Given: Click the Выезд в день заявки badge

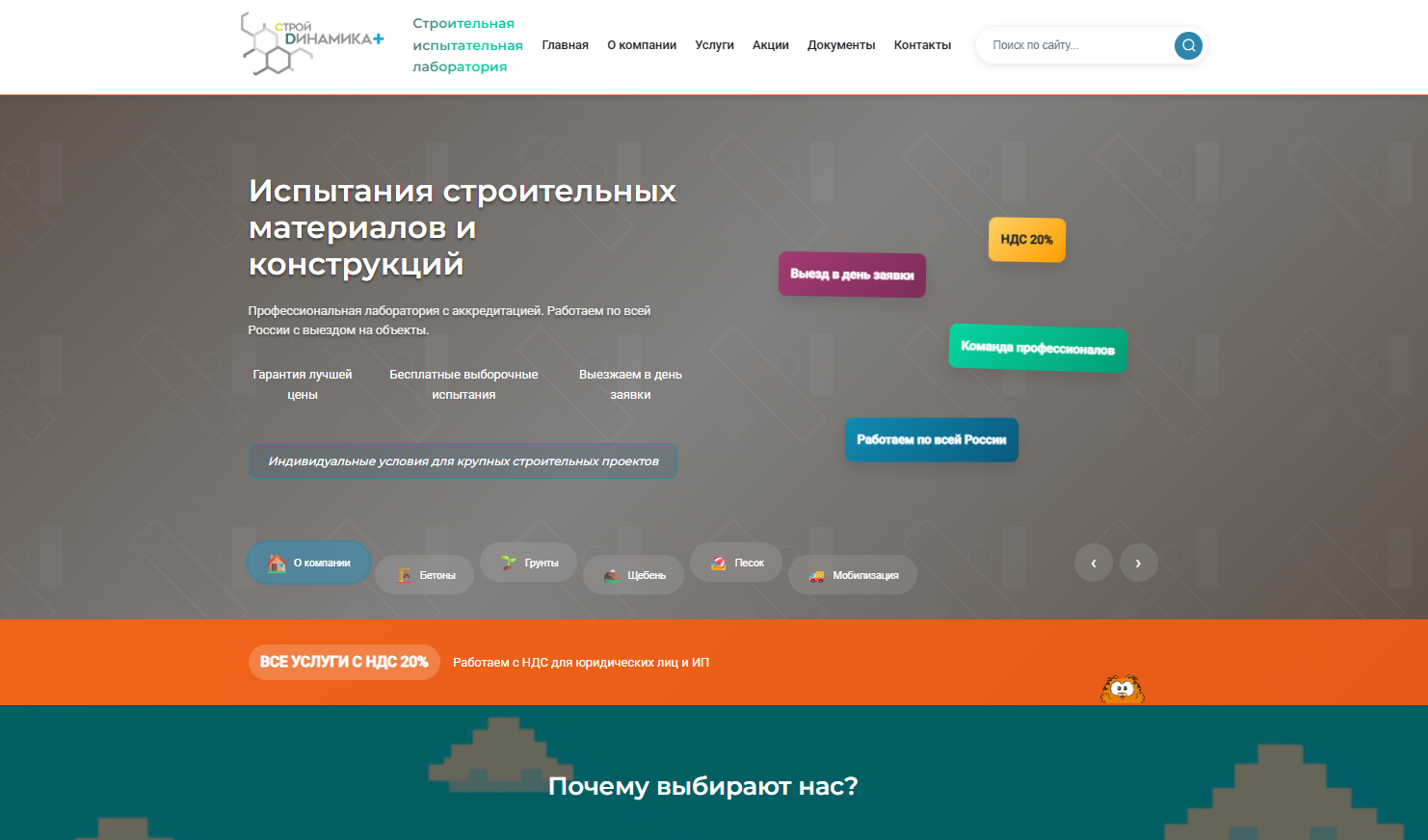Looking at the screenshot, I should pyautogui.click(x=852, y=275).
